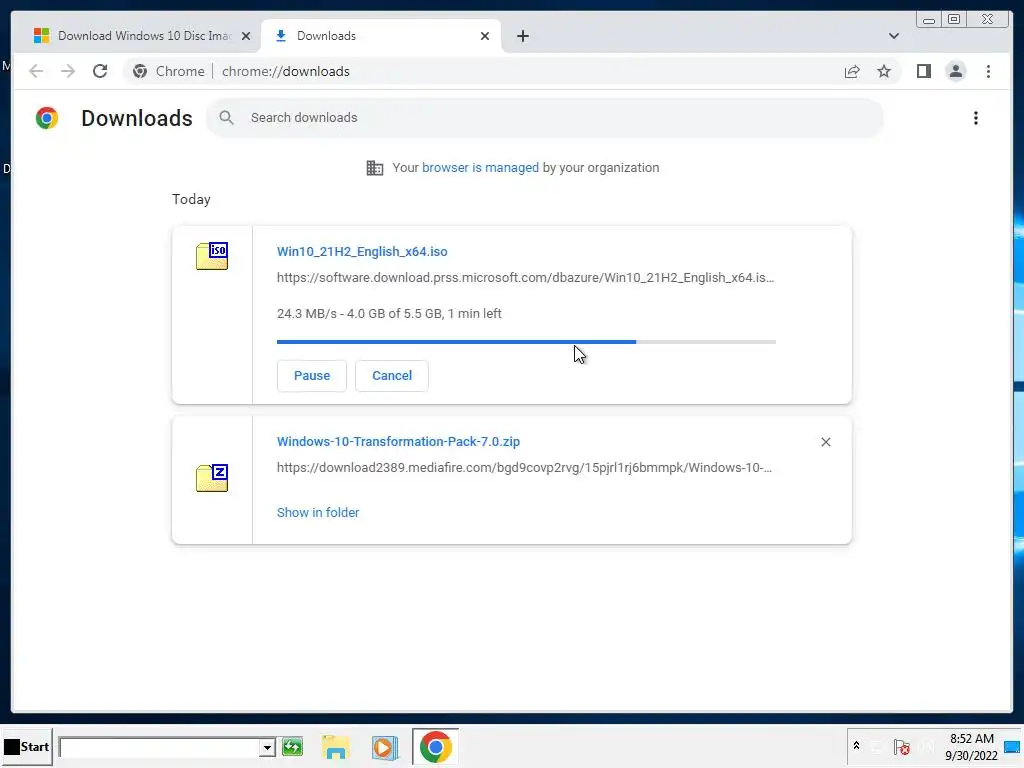This screenshot has height=768, width=1024.
Task: Follow the 'browser is managed' link
Action: coord(480,168)
